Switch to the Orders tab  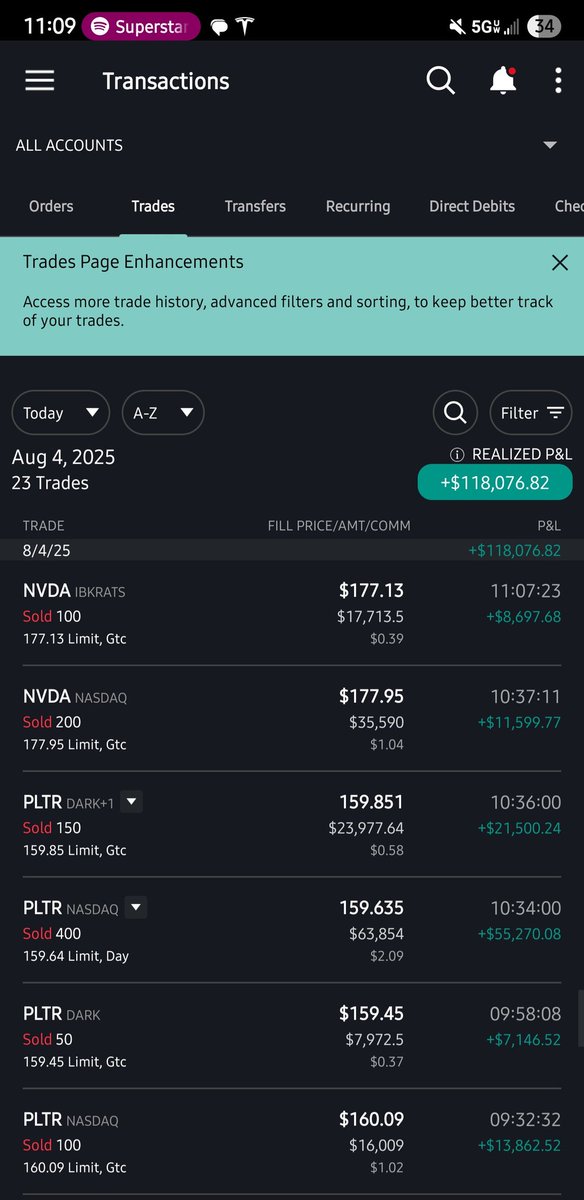[x=51, y=206]
